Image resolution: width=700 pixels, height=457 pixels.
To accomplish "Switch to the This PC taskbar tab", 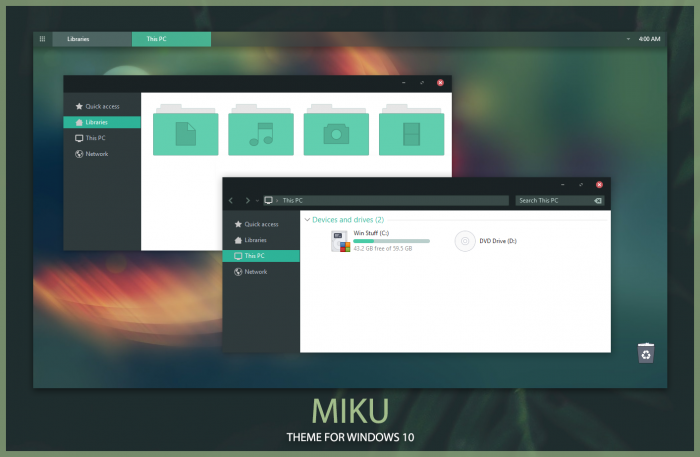I will pos(171,39).
